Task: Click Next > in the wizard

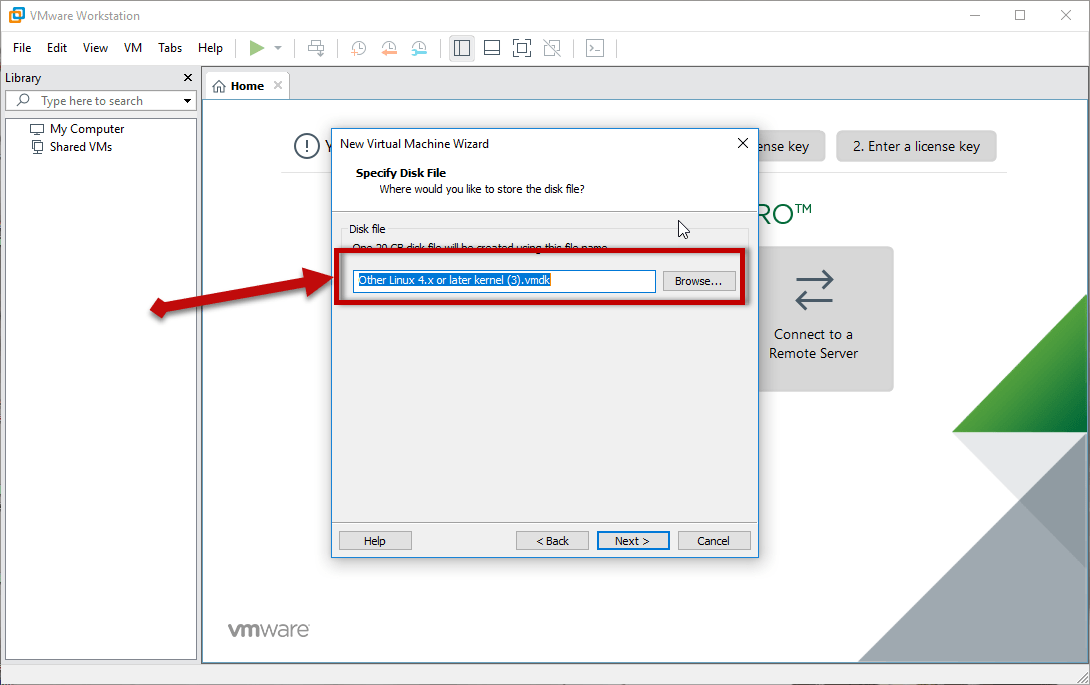Action: click(632, 541)
